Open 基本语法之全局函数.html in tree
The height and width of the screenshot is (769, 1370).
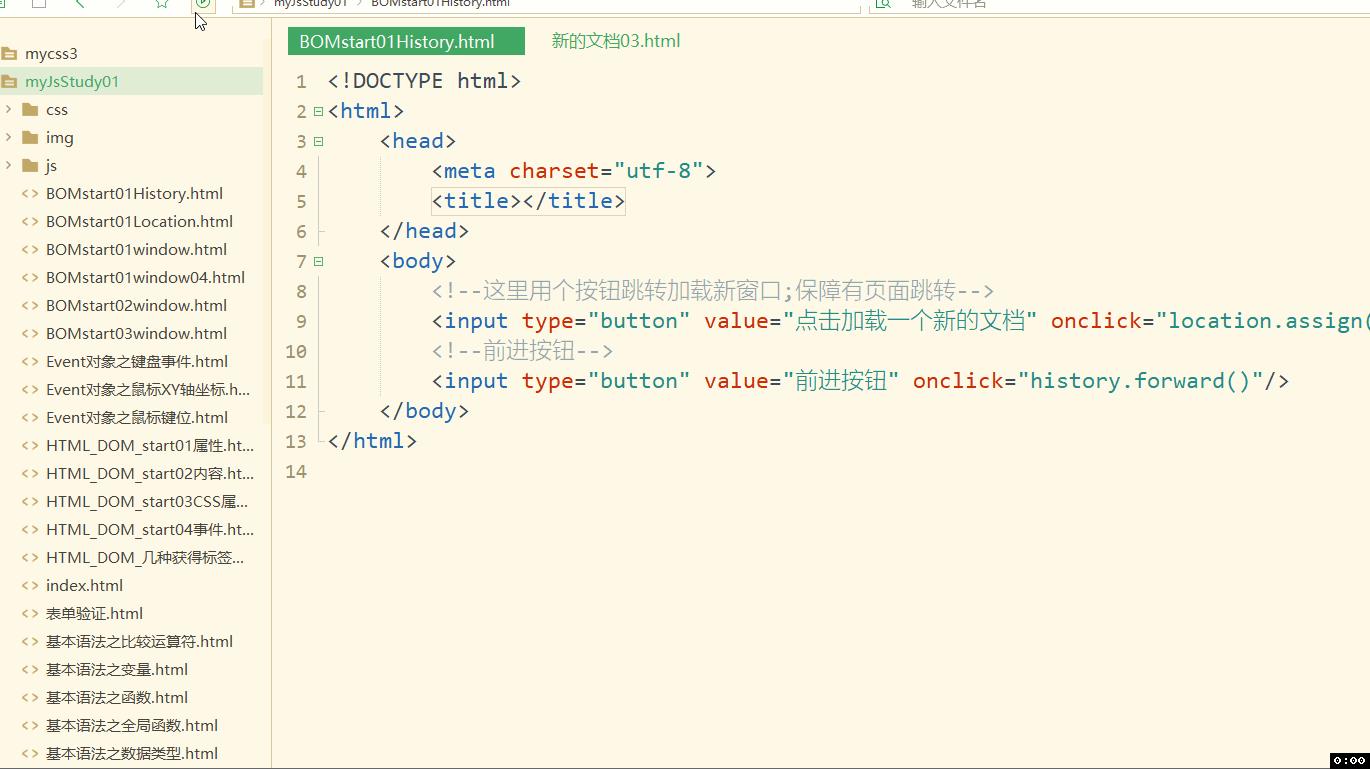(132, 726)
